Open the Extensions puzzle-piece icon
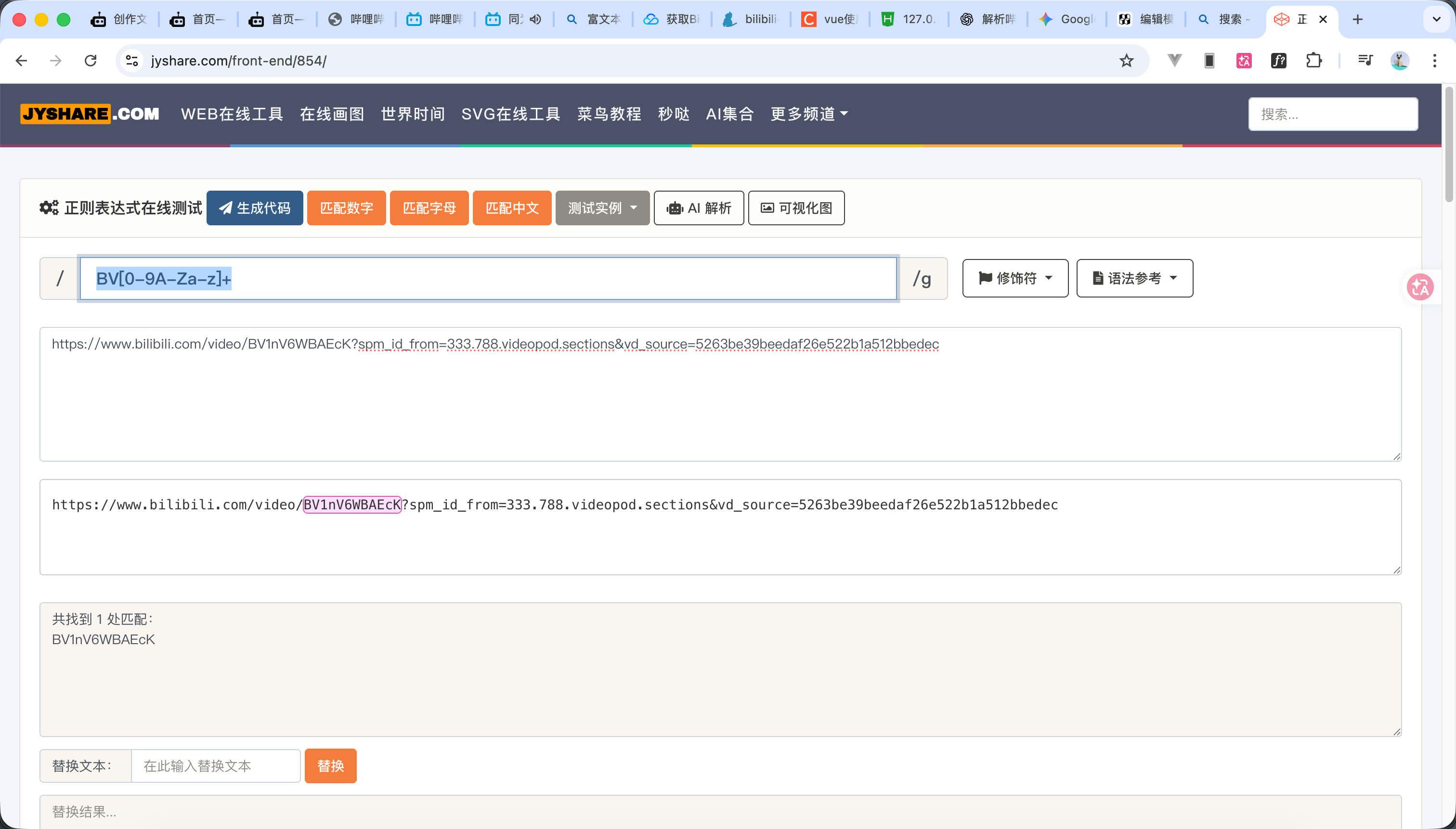Viewport: 1456px width, 829px height. pos(1313,60)
